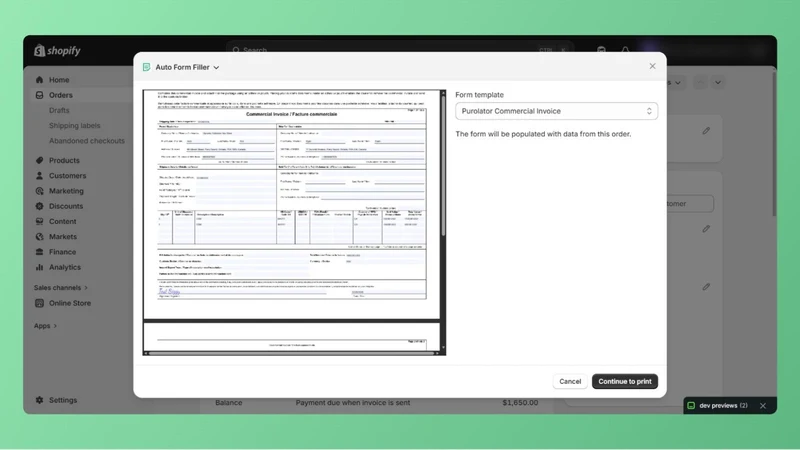Open Auto Form Filler app dropdown
This screenshot has width=800, height=450.
coord(187,67)
